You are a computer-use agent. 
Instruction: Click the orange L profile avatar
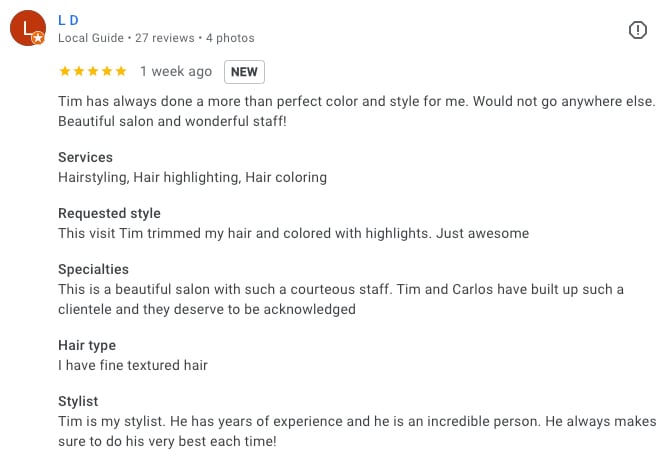tap(27, 28)
